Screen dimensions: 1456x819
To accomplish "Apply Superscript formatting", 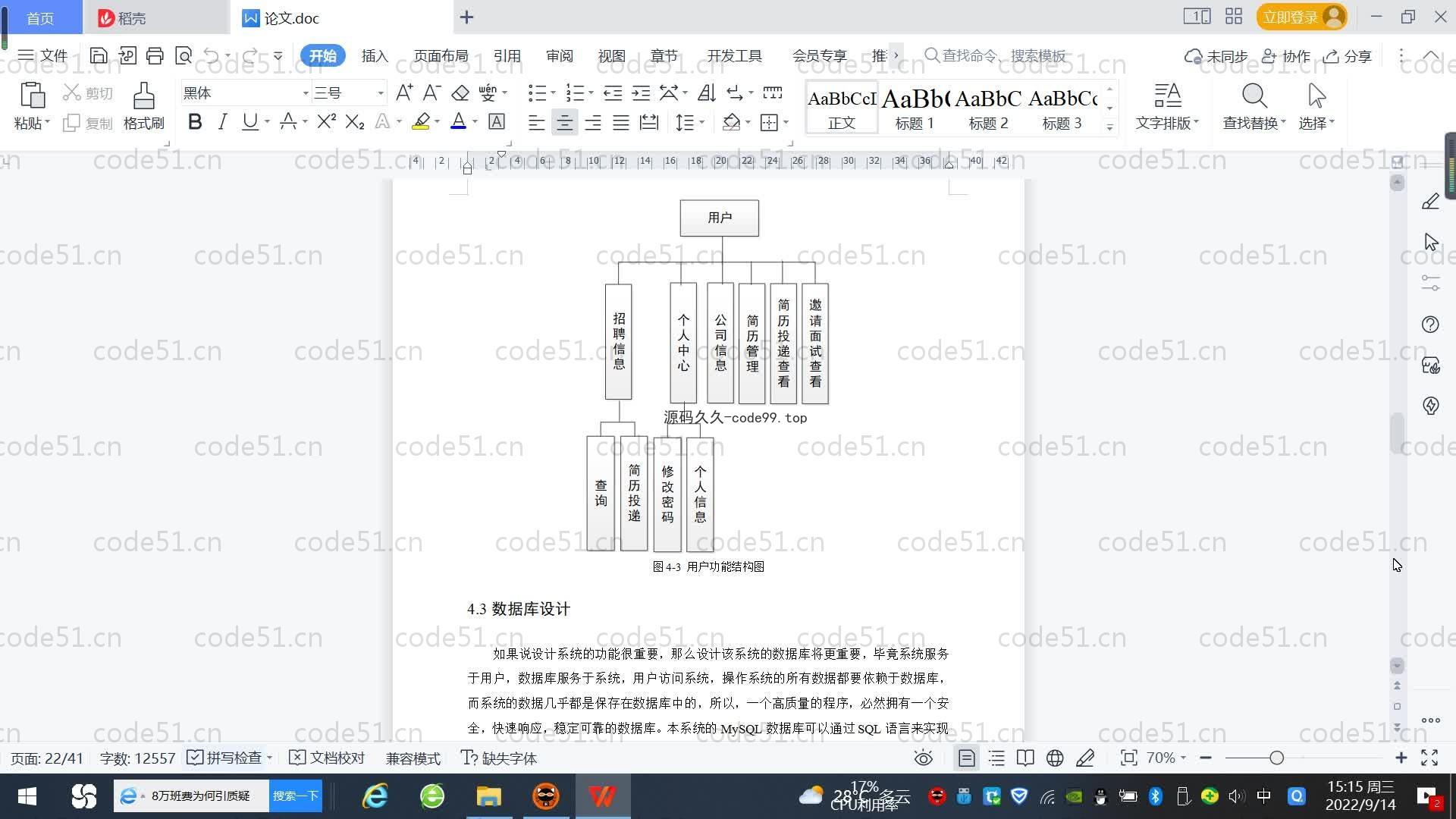I will point(326,121).
